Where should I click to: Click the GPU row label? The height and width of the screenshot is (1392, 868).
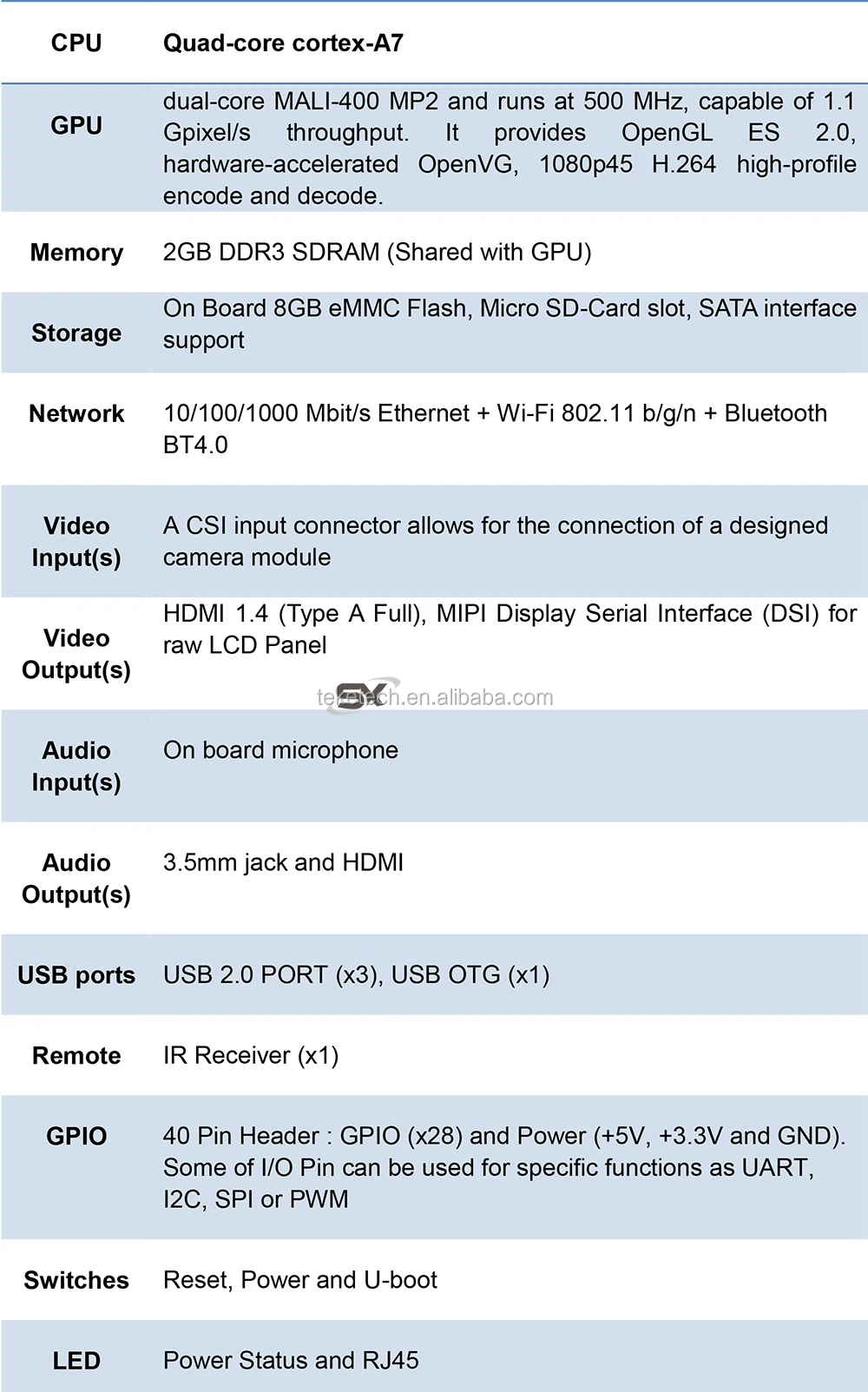pyautogui.click(x=76, y=126)
